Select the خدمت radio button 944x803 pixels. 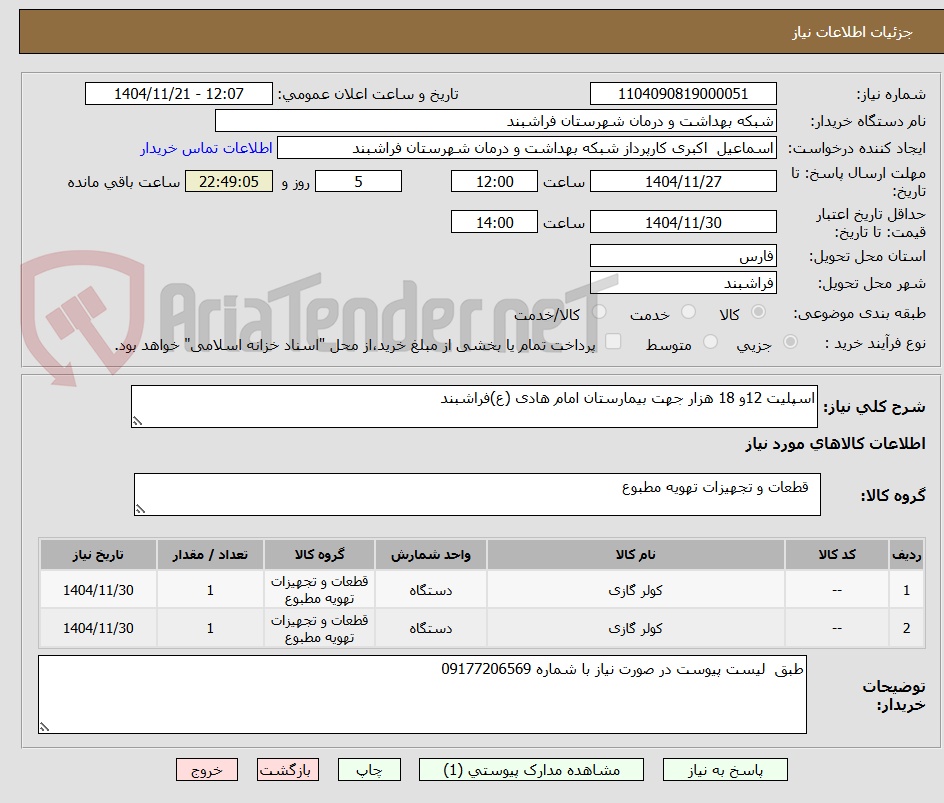point(688,312)
